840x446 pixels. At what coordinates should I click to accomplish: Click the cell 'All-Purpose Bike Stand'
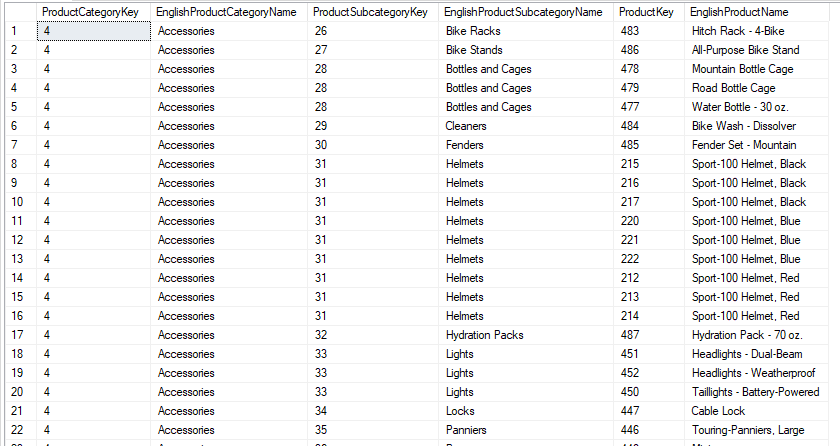[x=756, y=50]
